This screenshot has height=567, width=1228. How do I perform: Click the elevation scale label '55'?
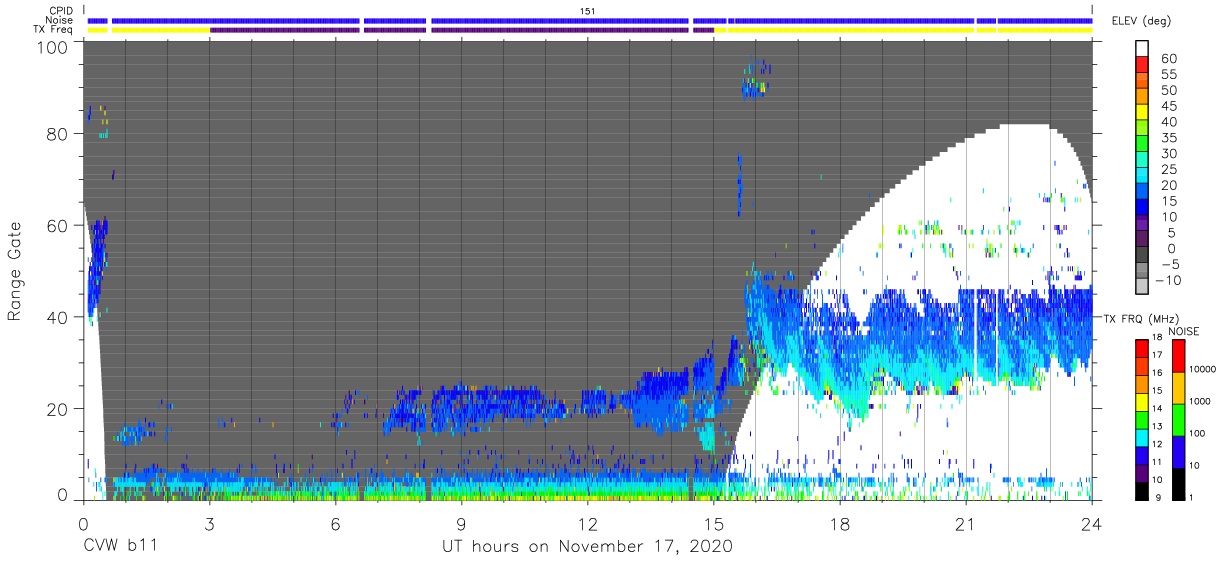[1169, 74]
